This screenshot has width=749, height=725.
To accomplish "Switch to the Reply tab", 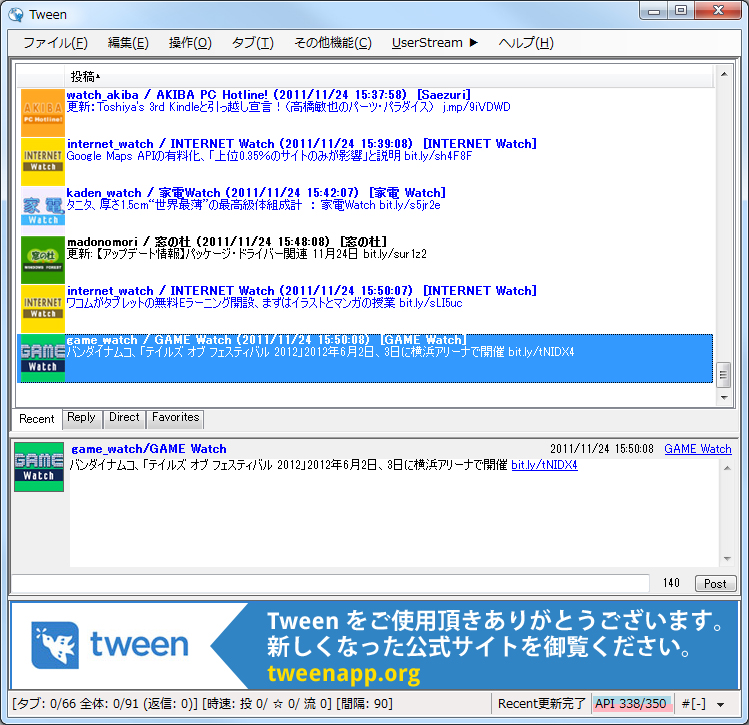I will pos(81,417).
